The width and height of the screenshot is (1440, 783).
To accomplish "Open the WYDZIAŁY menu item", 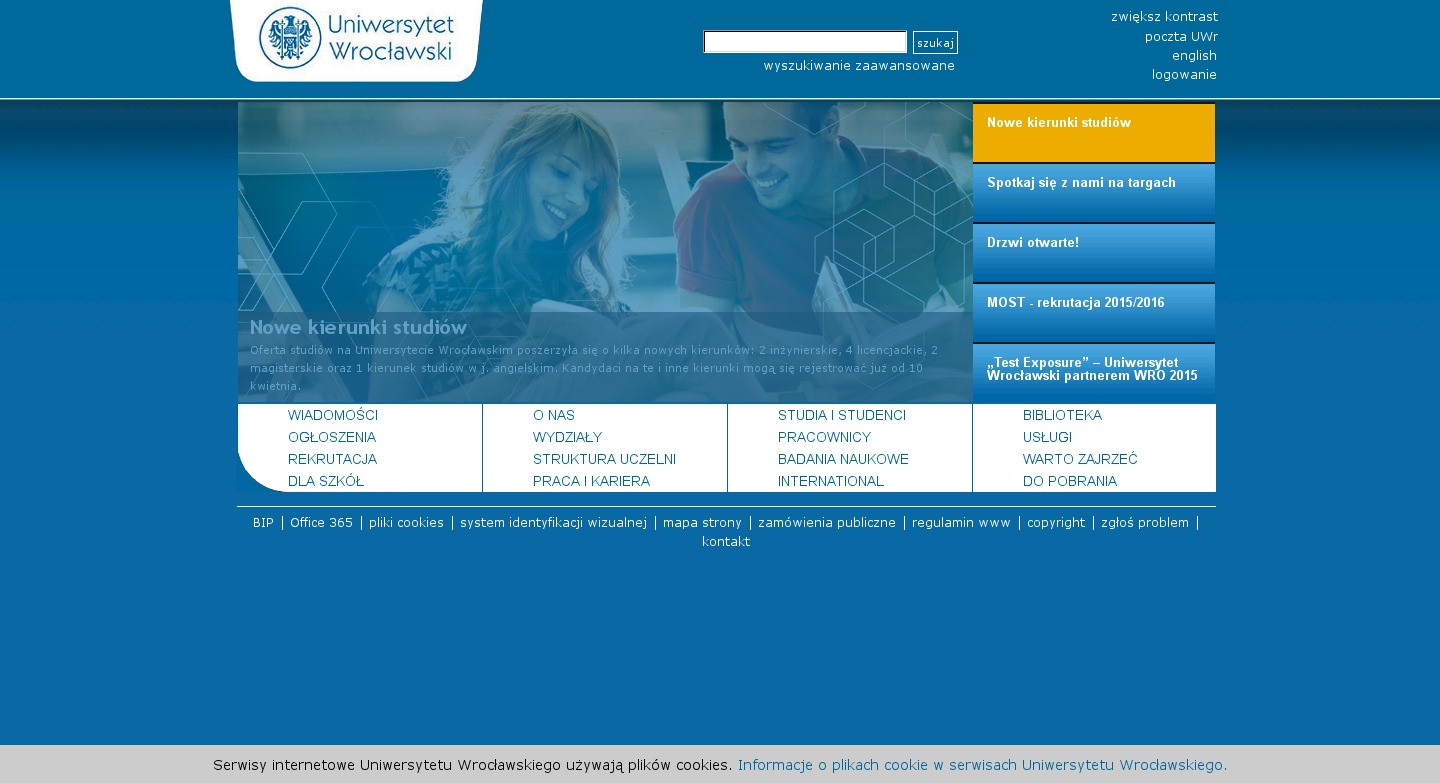I will [567, 437].
